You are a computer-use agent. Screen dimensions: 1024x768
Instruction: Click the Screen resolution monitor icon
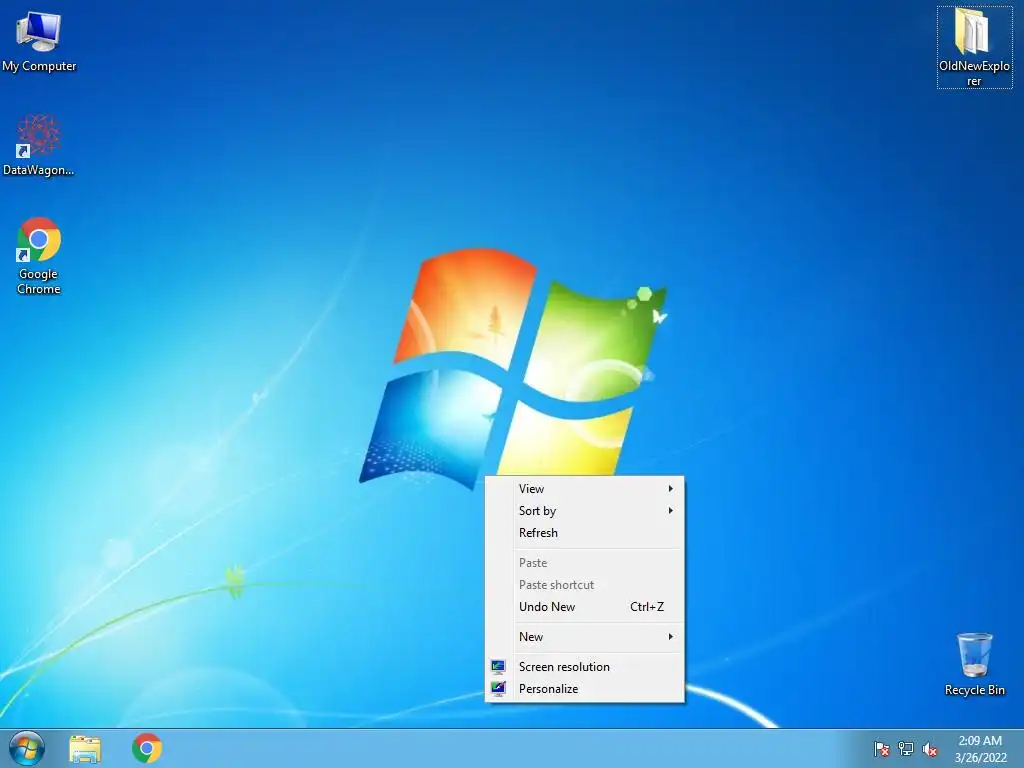tap(498, 667)
